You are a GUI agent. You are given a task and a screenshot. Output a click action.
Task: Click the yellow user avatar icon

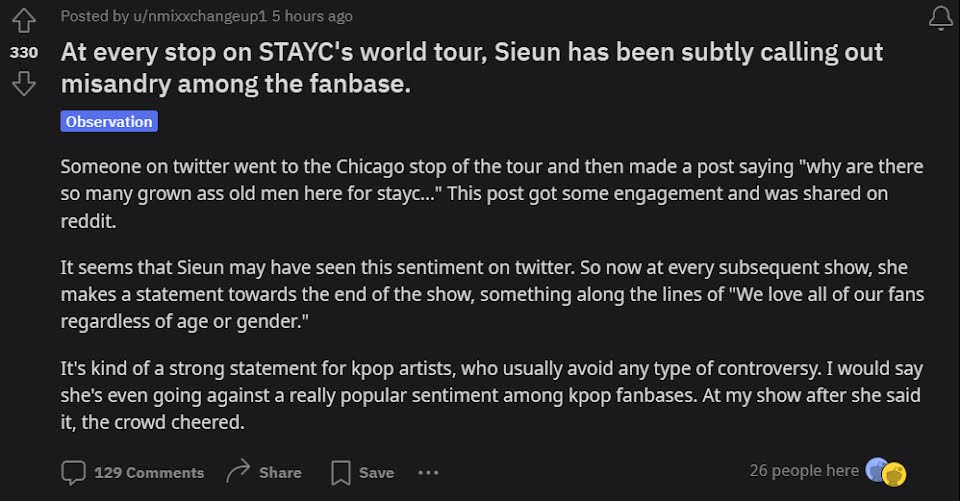pyautogui.click(x=894, y=473)
